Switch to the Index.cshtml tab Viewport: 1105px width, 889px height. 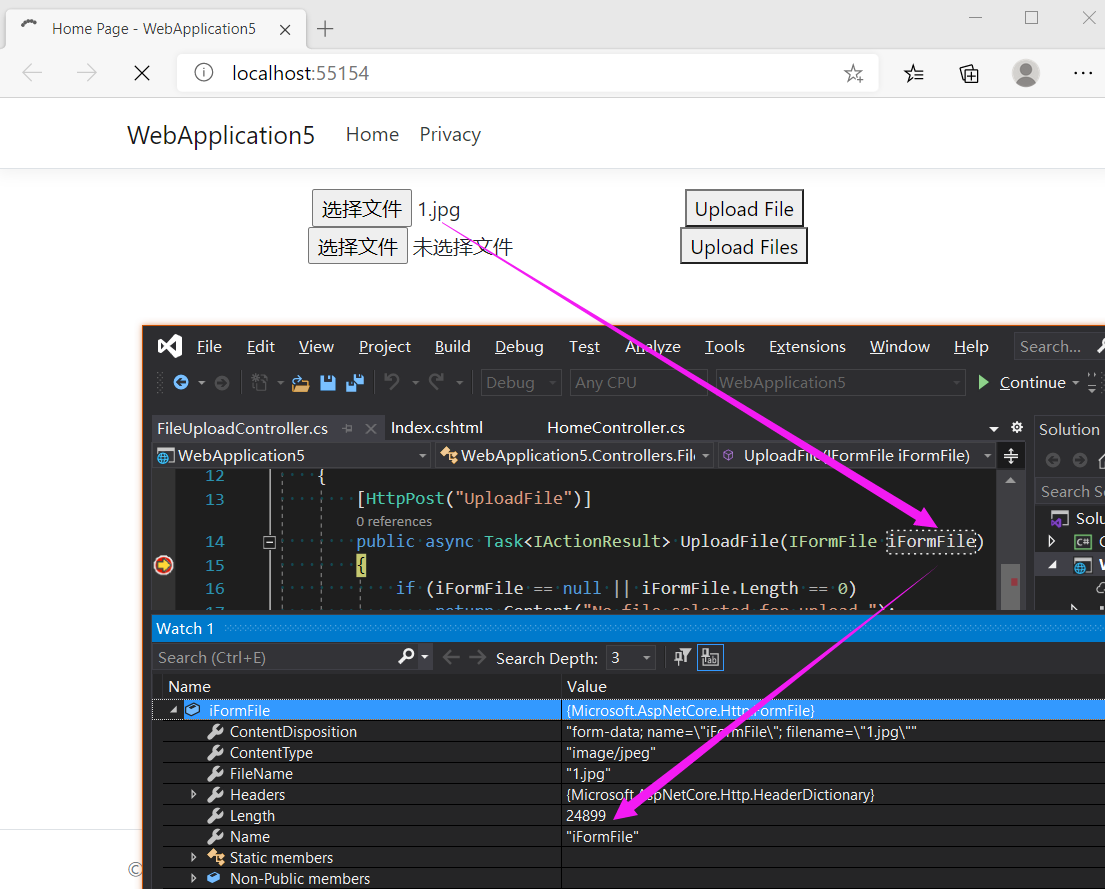[x=437, y=427]
